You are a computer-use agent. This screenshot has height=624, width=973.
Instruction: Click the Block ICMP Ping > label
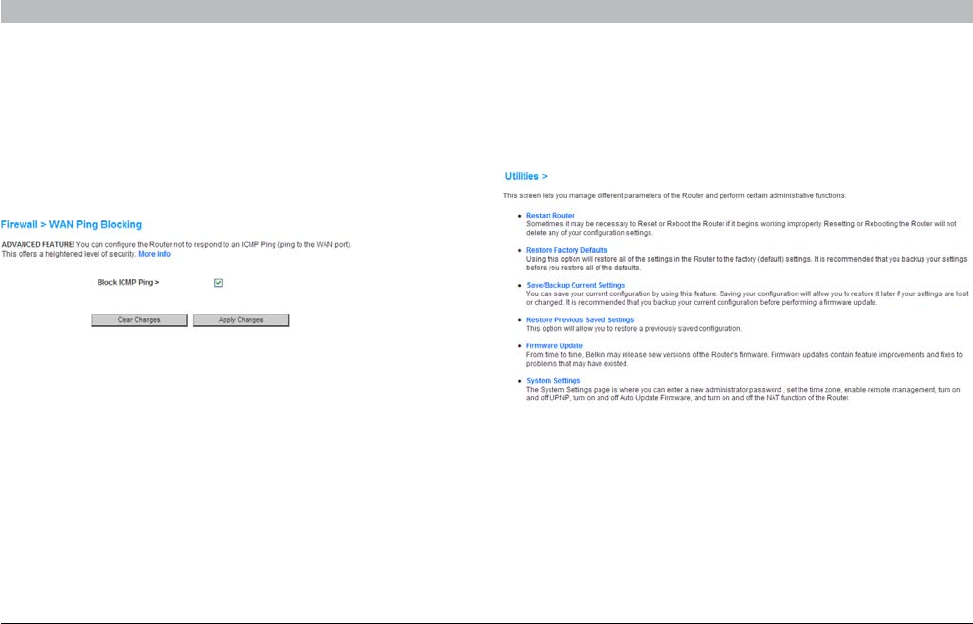tap(128, 283)
